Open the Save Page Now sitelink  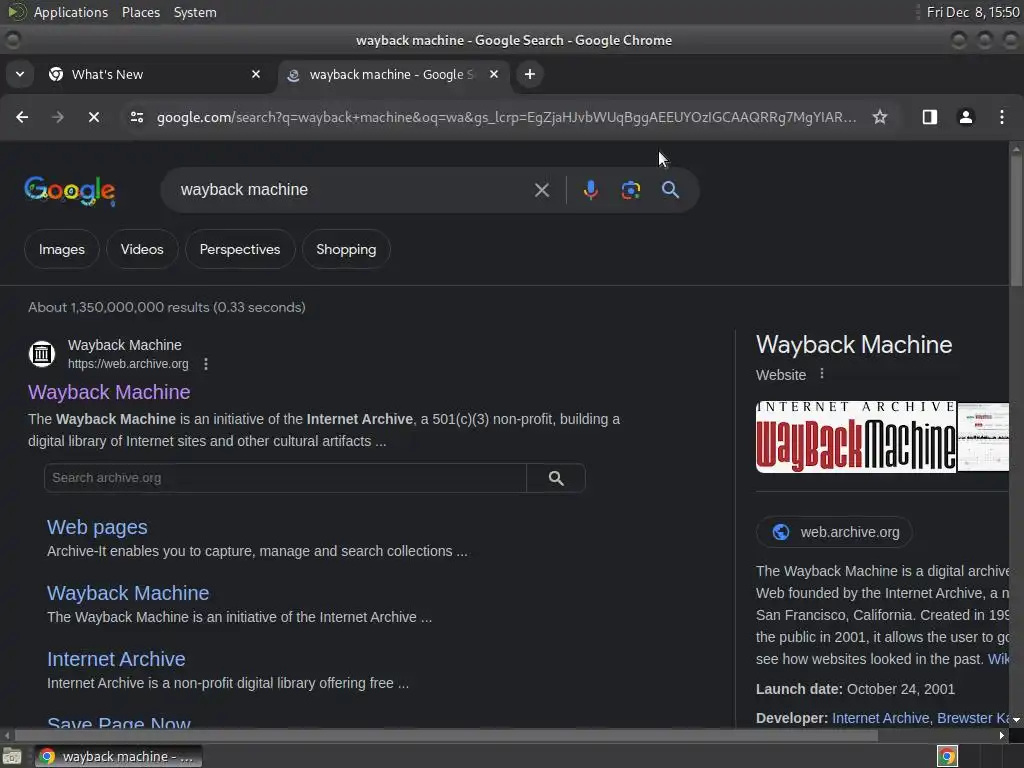coord(119,722)
